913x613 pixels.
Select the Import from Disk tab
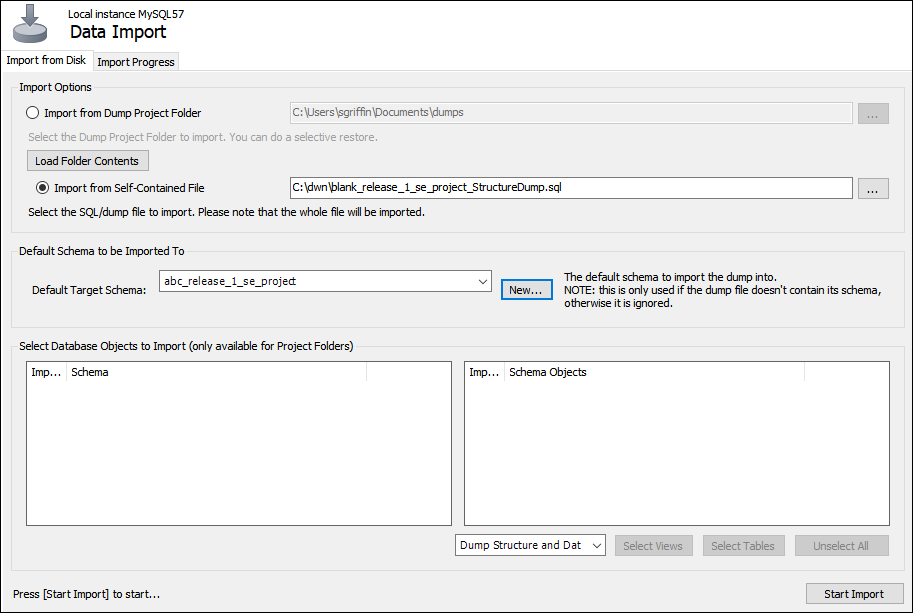pos(46,61)
